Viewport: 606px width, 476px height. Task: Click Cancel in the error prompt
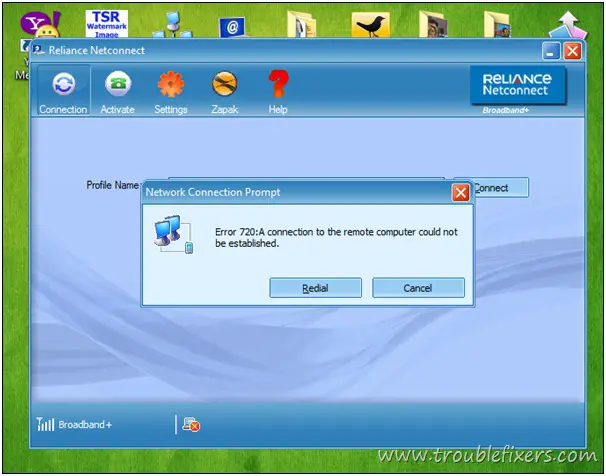tap(418, 288)
